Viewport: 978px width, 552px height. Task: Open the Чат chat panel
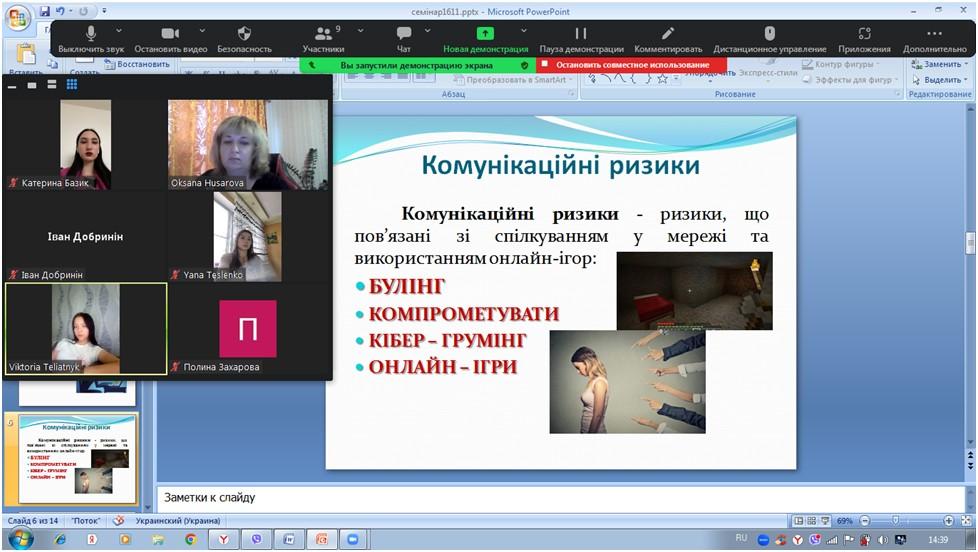coord(403,35)
